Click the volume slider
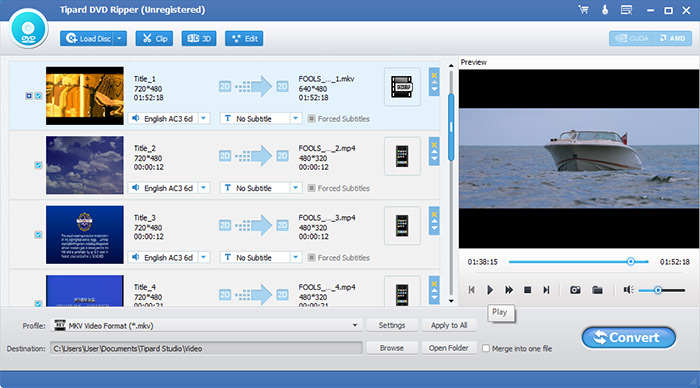 pos(662,290)
